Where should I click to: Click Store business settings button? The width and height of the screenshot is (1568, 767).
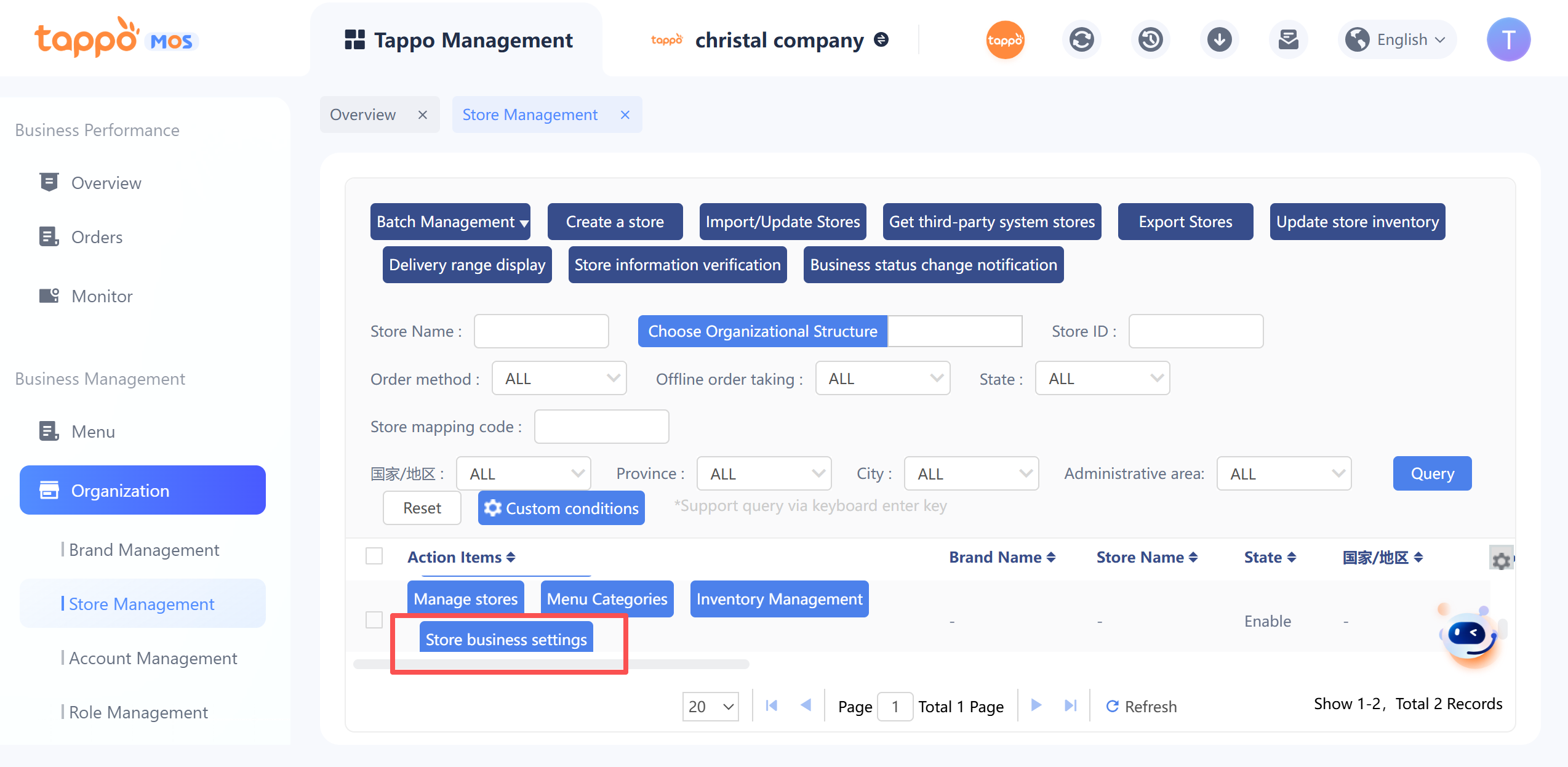pyautogui.click(x=506, y=640)
